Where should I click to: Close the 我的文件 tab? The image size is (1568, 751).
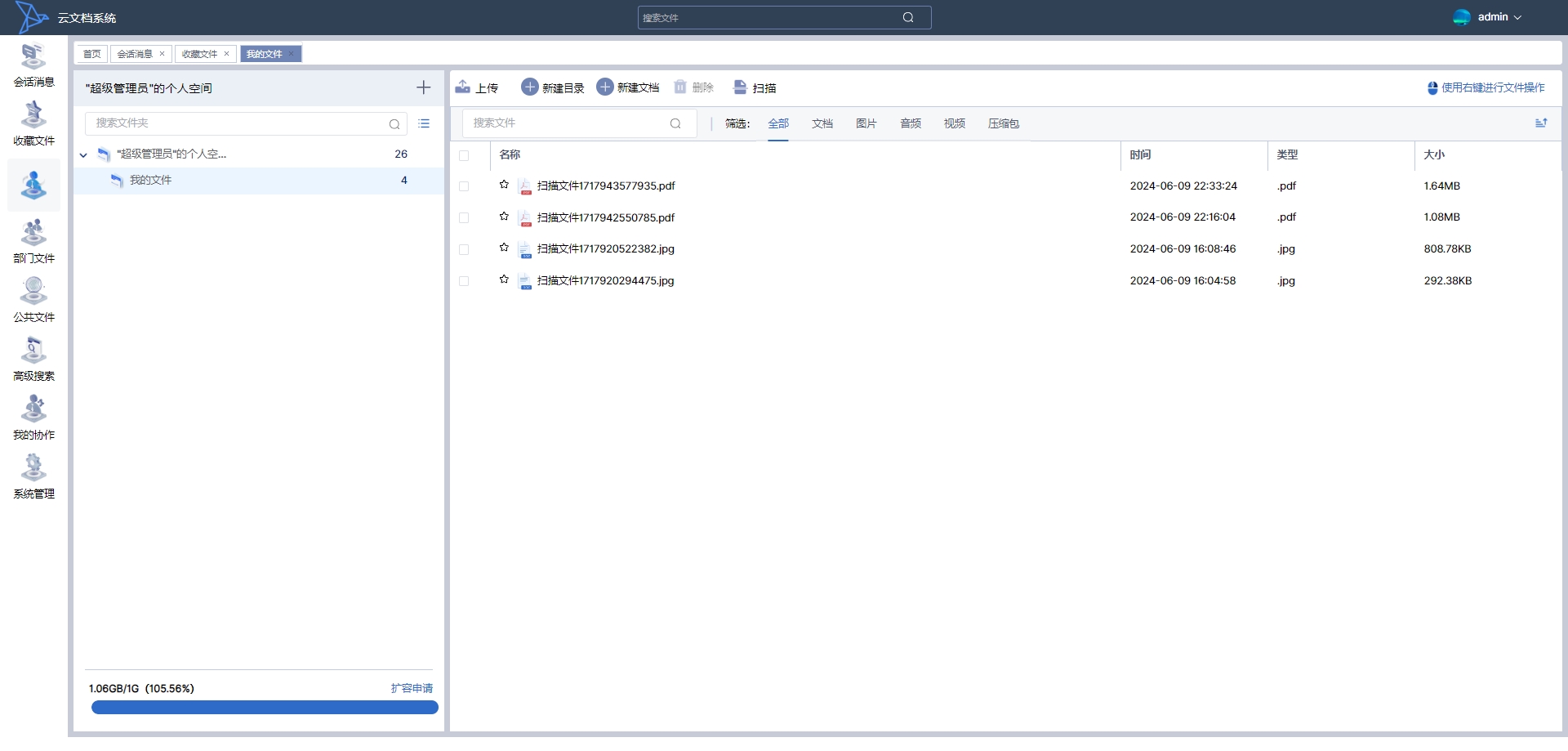coord(291,54)
